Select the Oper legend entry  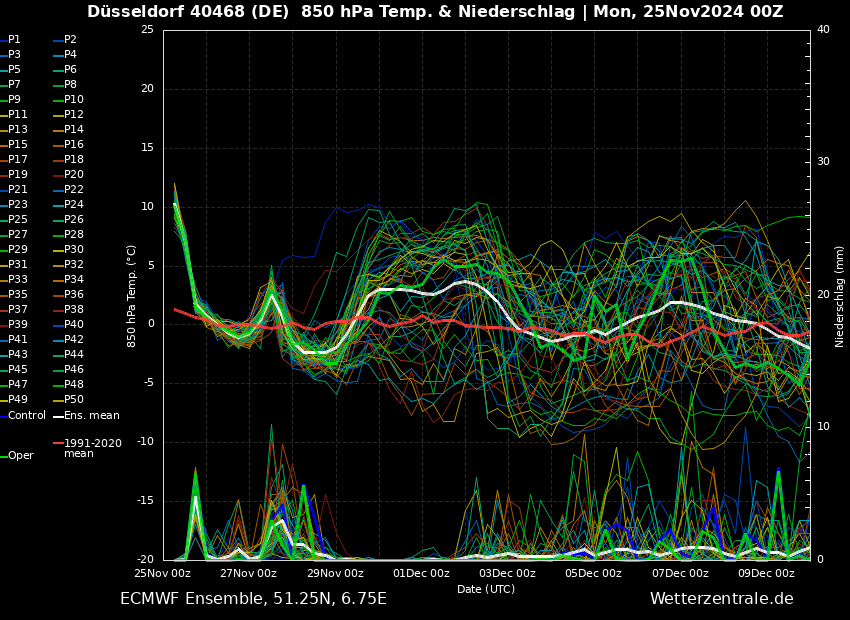(x=21, y=455)
